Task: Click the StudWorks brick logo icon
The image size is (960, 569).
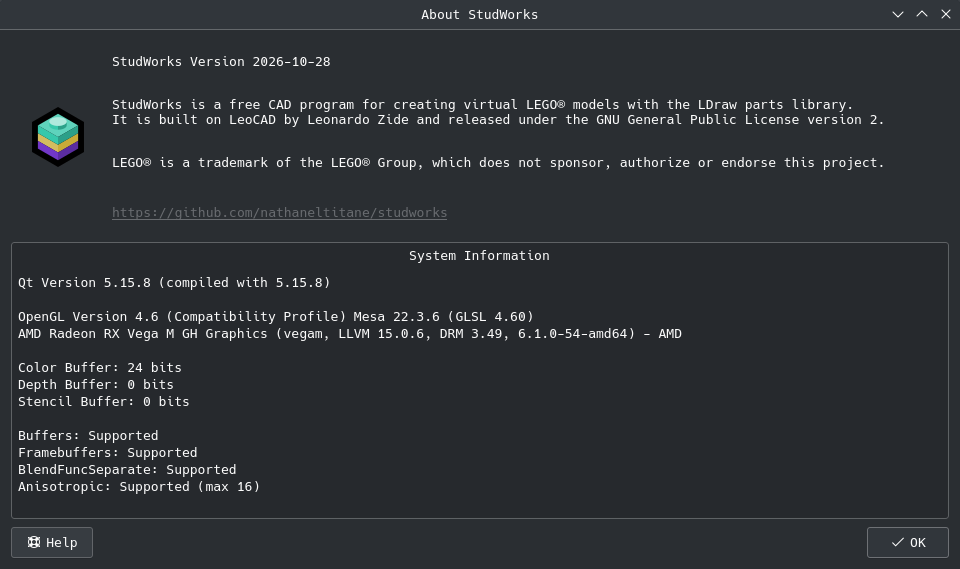Action: (58, 137)
